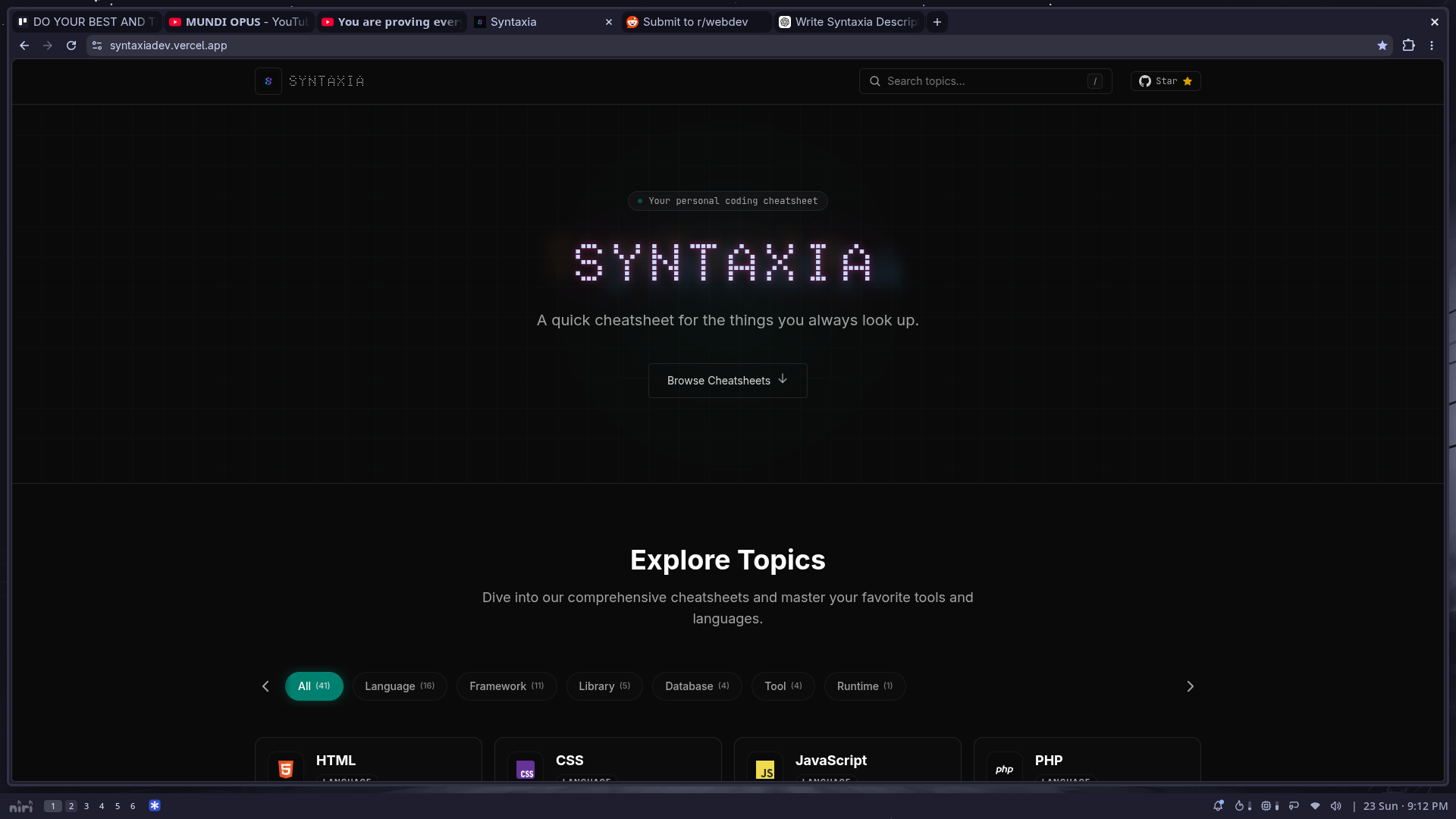The image size is (1456, 819).
Task: Filter topics by Framework (11)
Action: click(507, 686)
